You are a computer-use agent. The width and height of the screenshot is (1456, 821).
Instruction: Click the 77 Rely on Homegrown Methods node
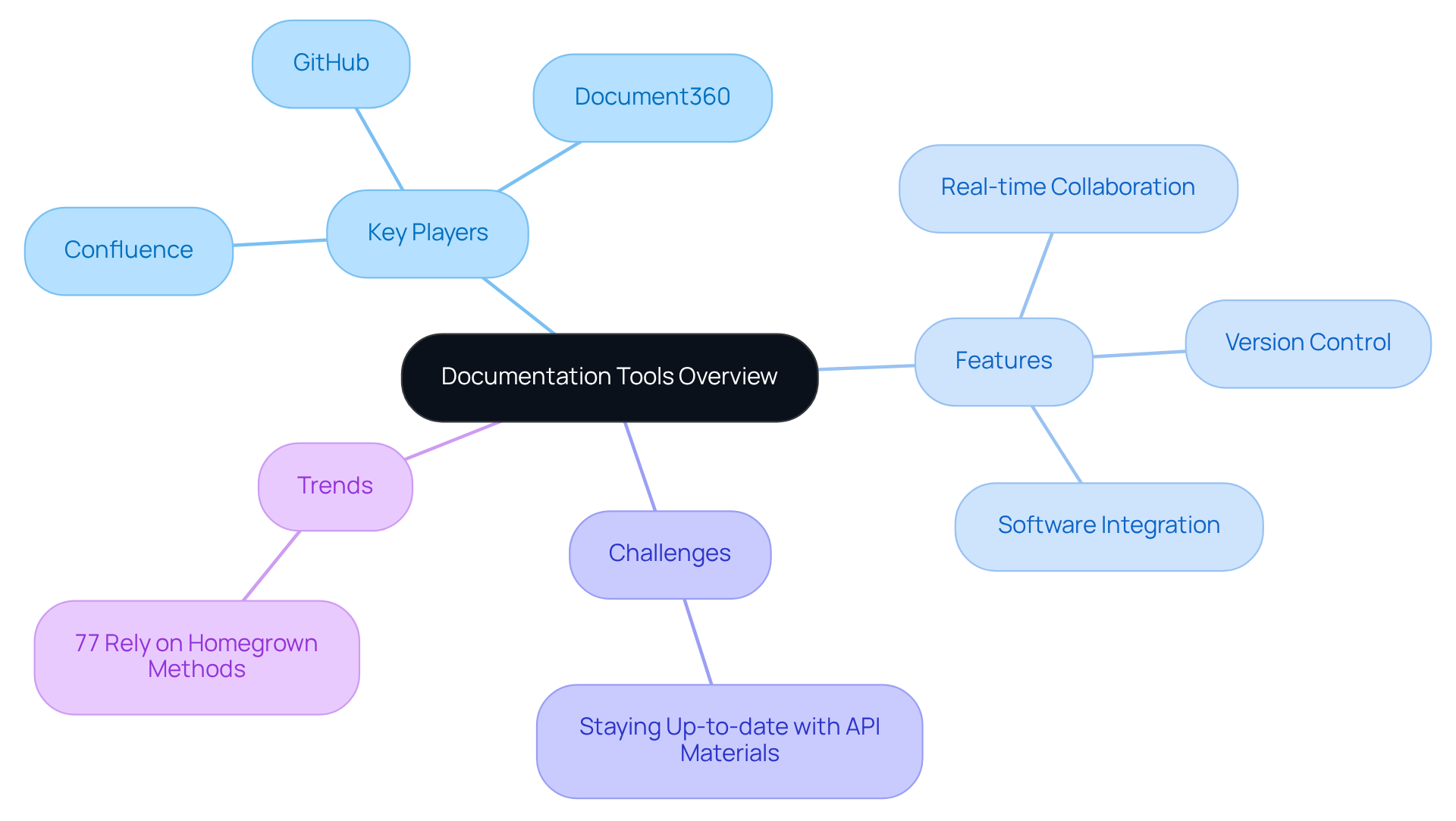pyautogui.click(x=197, y=657)
